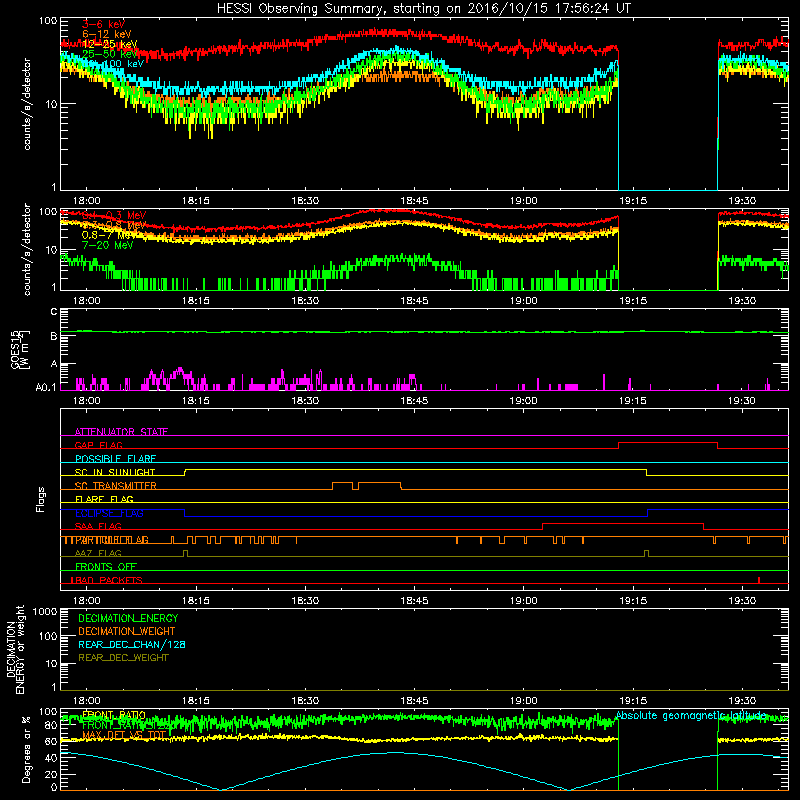Click the BAD_PACKETS flag label
This screenshot has width=800, height=800.
107,580
